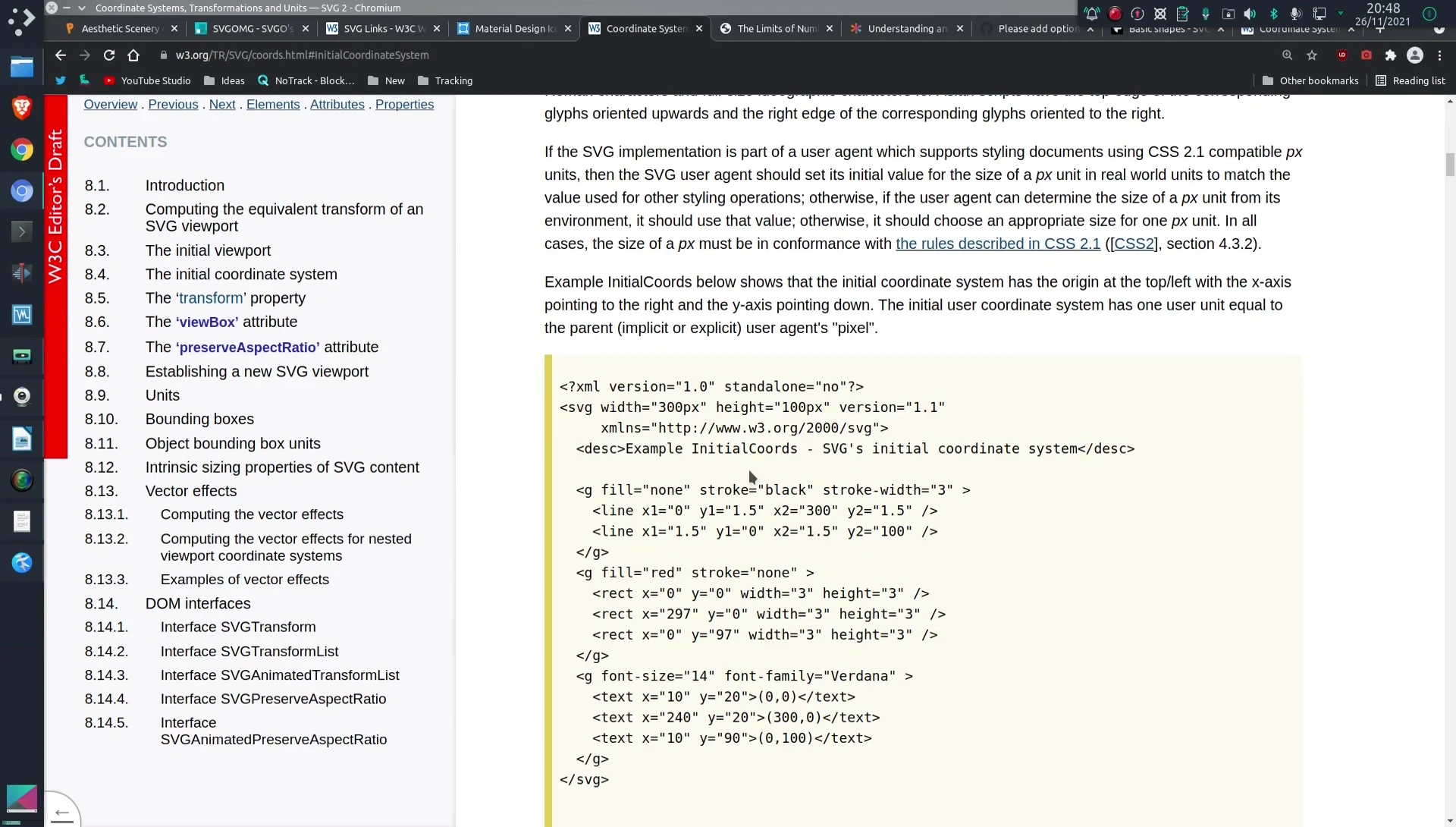Follow the [CSS2] reference link
This screenshot has height=827, width=1456.
tap(1134, 244)
